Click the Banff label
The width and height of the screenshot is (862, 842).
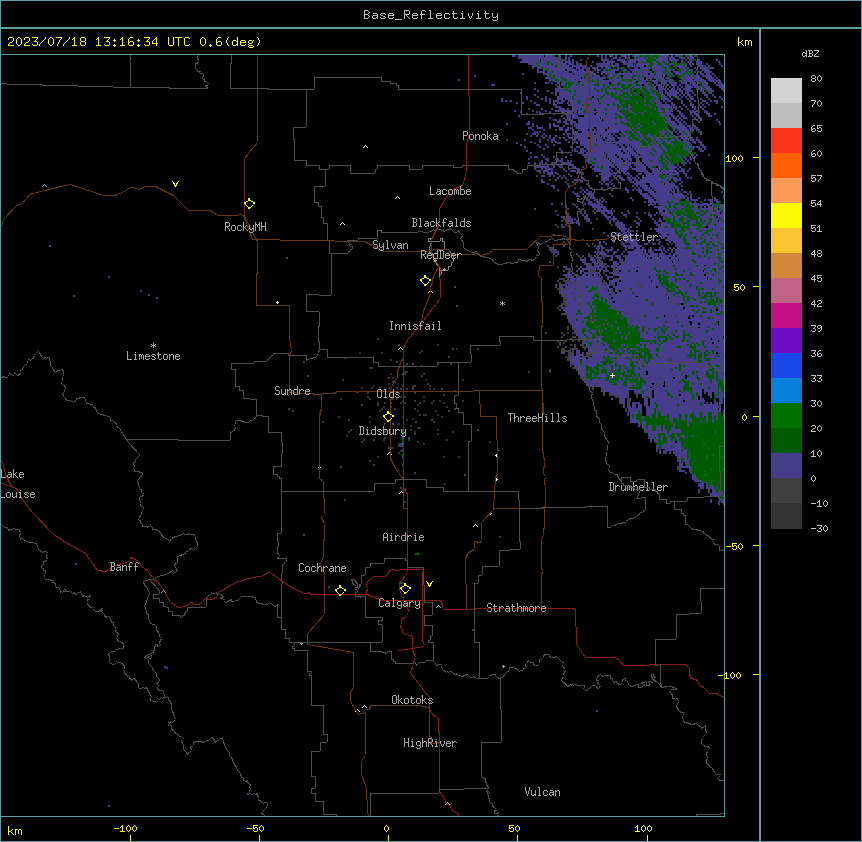point(124,567)
